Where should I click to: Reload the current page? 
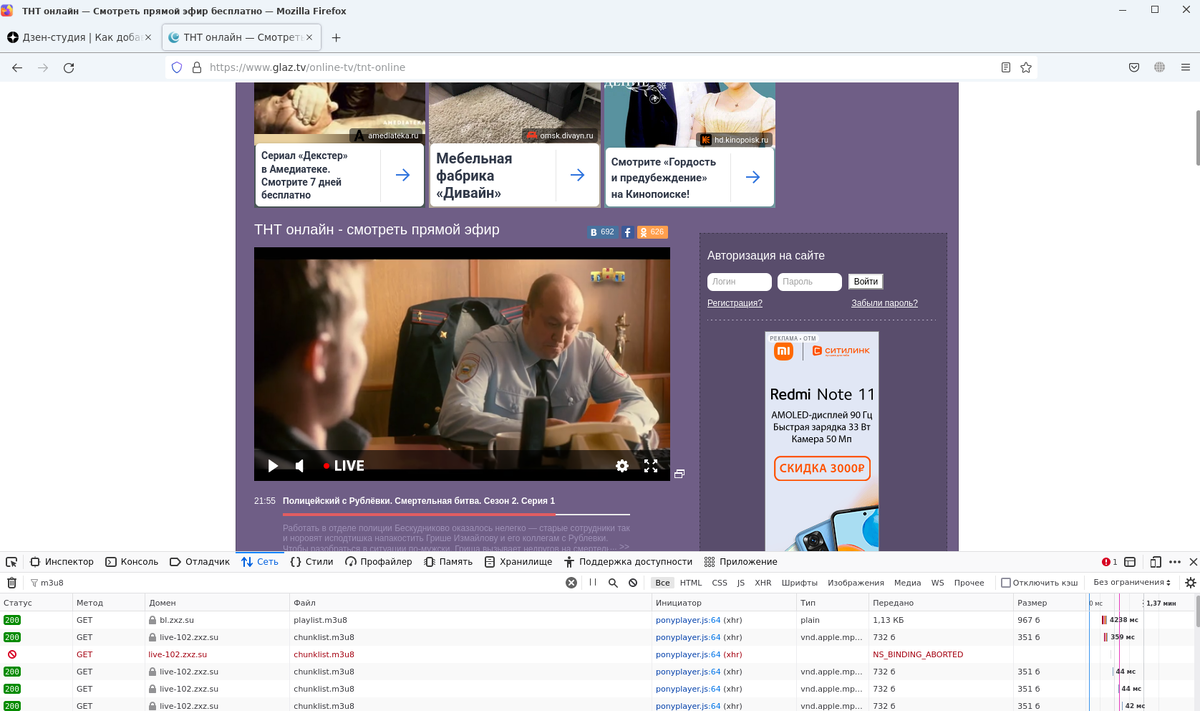point(69,67)
